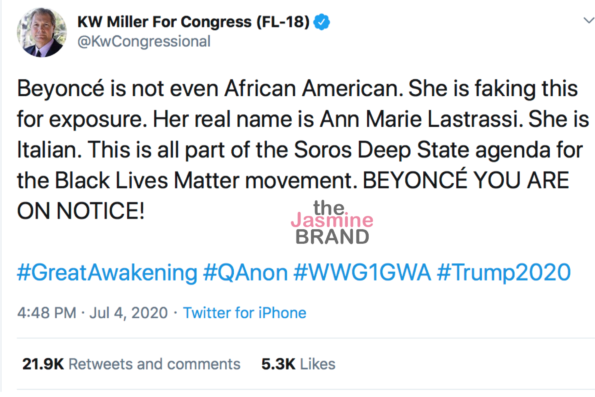Open the KW Miller profile avatar photo
This screenshot has width=595, height=397.
click(42, 33)
